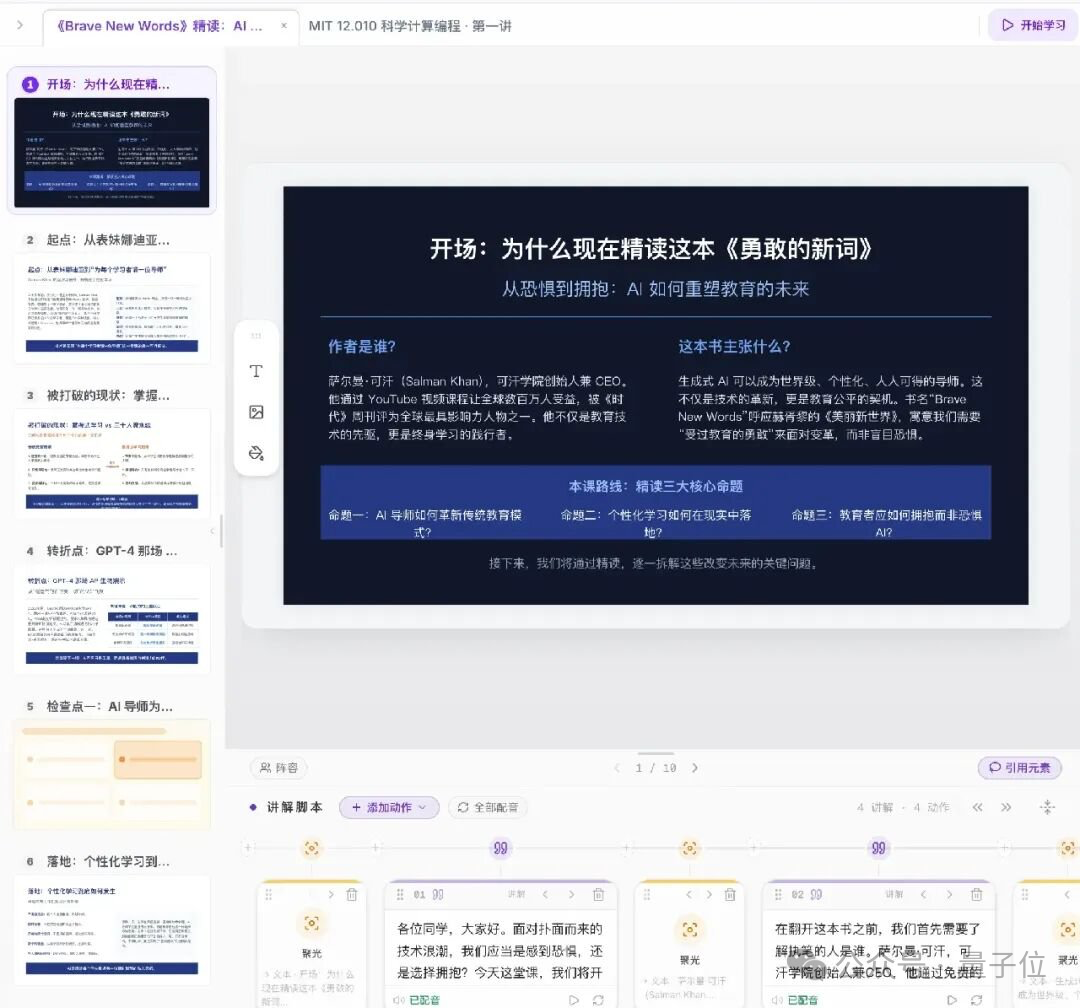
Task: Jump to first with double-left chevron
Action: [977, 807]
